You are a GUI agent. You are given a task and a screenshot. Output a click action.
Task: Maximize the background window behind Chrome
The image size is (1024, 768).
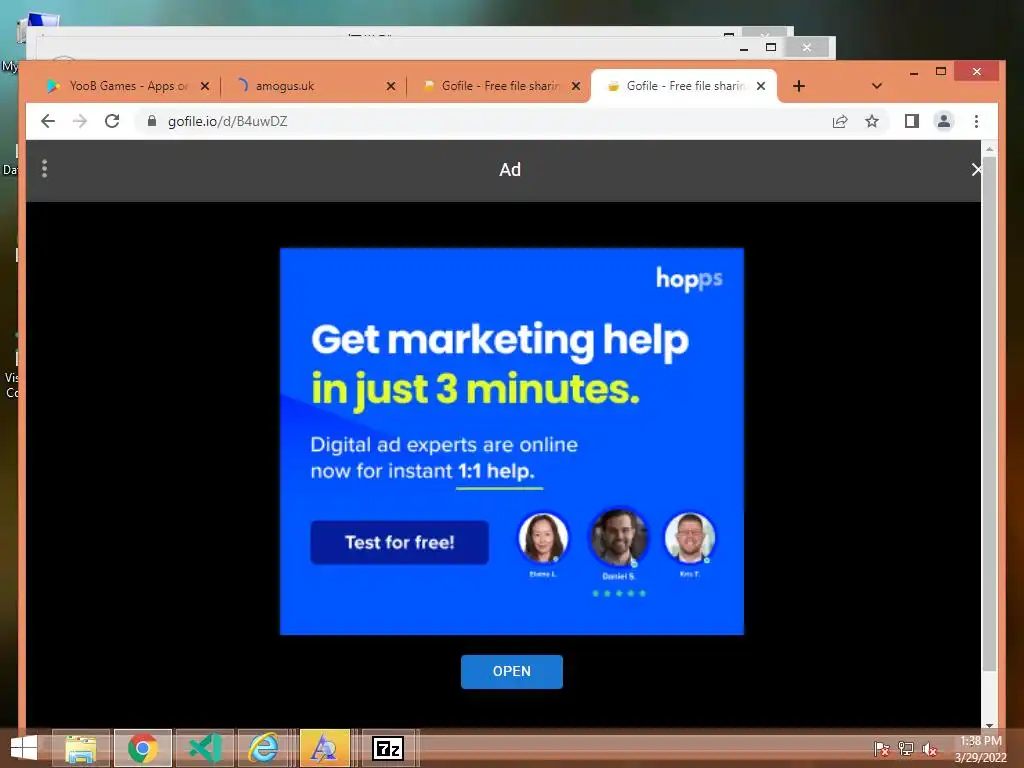(771, 47)
